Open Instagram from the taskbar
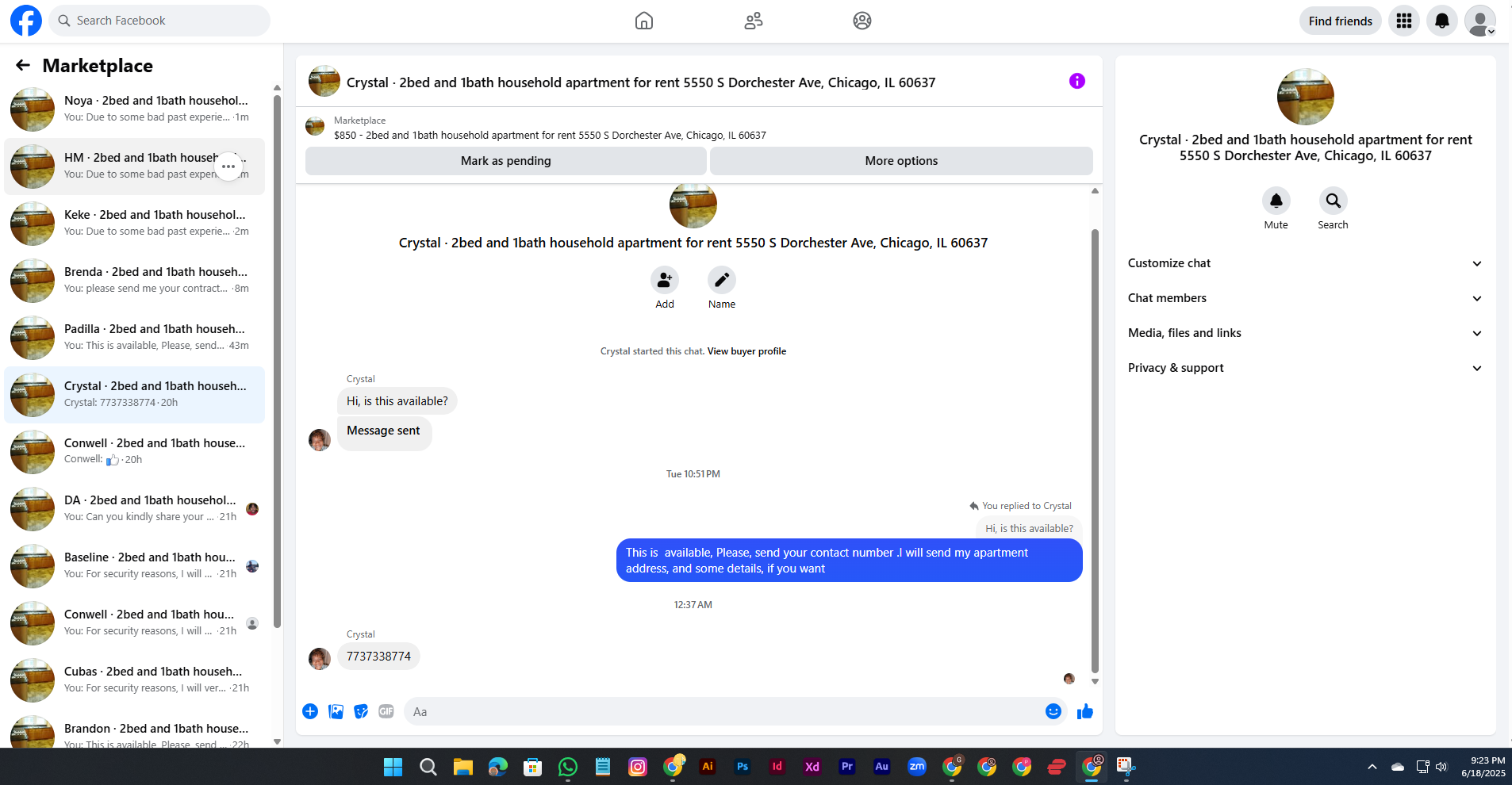The height and width of the screenshot is (785, 1512). pyautogui.click(x=638, y=767)
